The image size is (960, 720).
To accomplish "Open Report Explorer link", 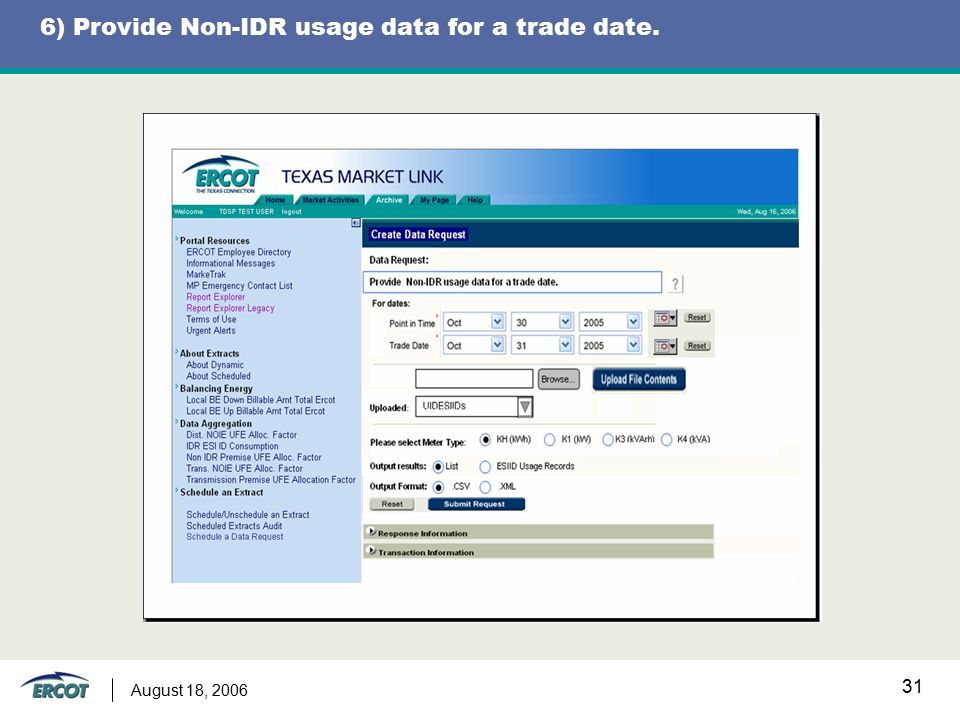I will 216,297.
